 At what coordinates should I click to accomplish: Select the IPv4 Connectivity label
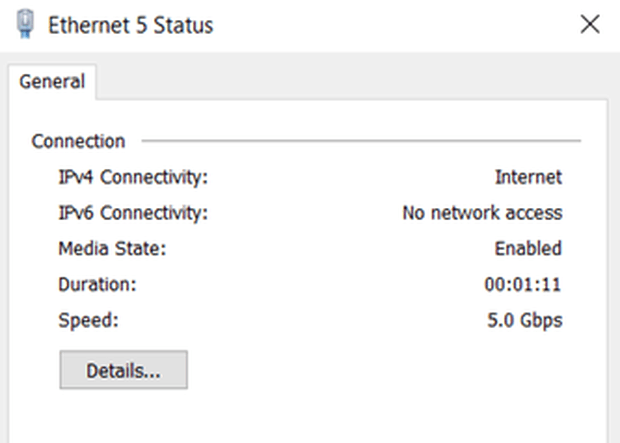[x=133, y=177]
